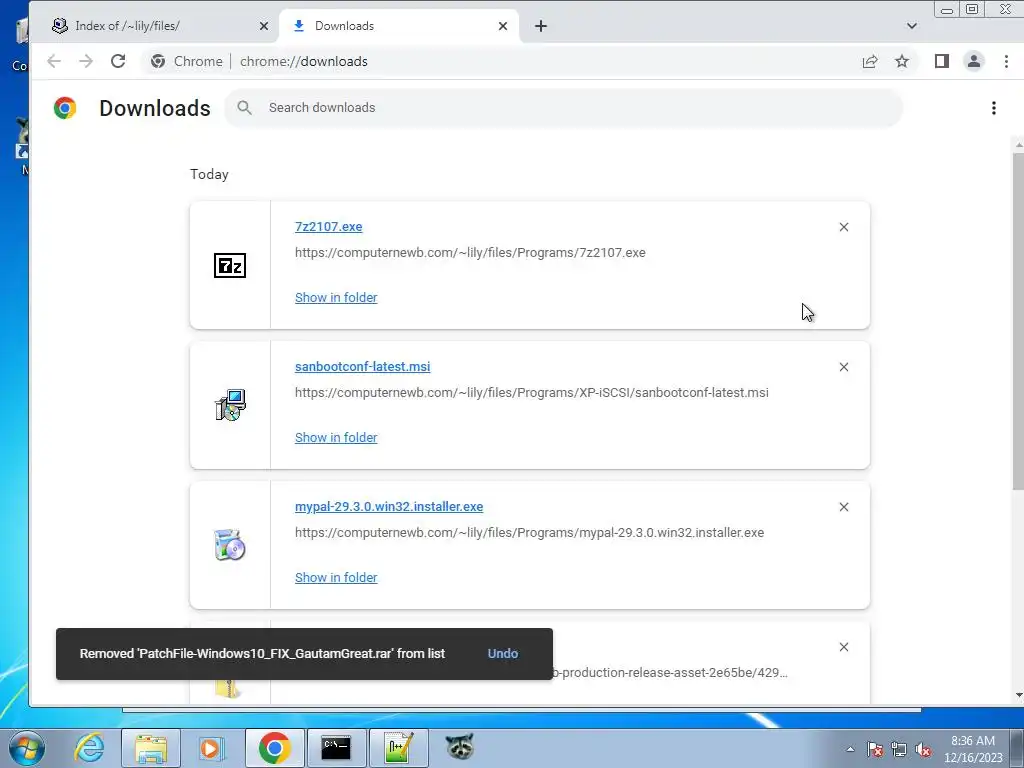
Task: Open the sanbootconf-latest.msi file link
Action: coord(362,366)
